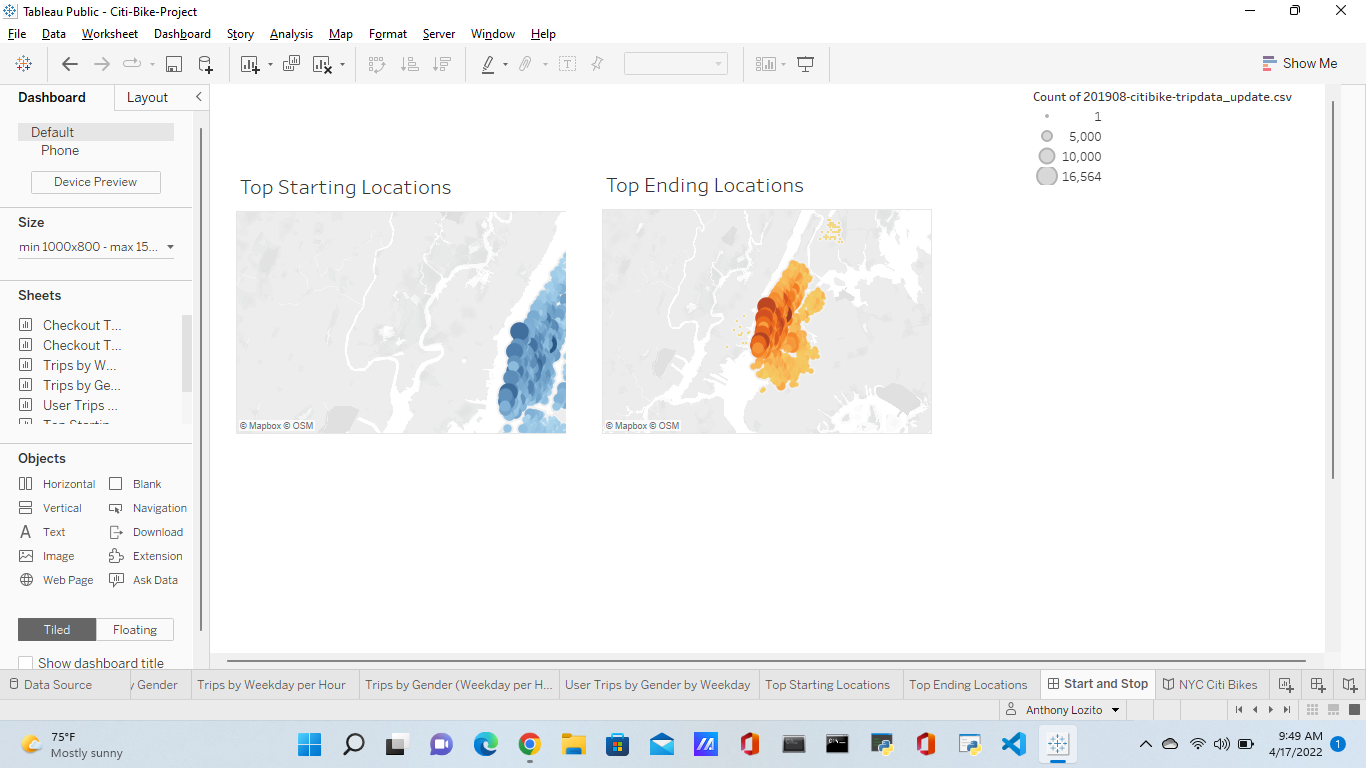
Task: Select the Top Starting Locations map thumbnail
Action: 400,320
